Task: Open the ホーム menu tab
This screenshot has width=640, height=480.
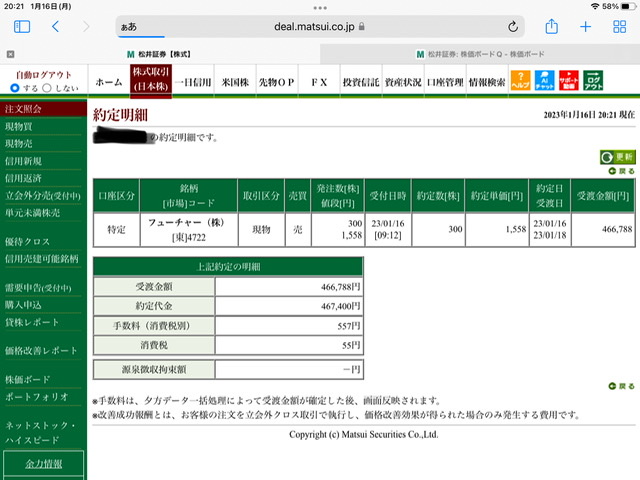Action: 109,82
